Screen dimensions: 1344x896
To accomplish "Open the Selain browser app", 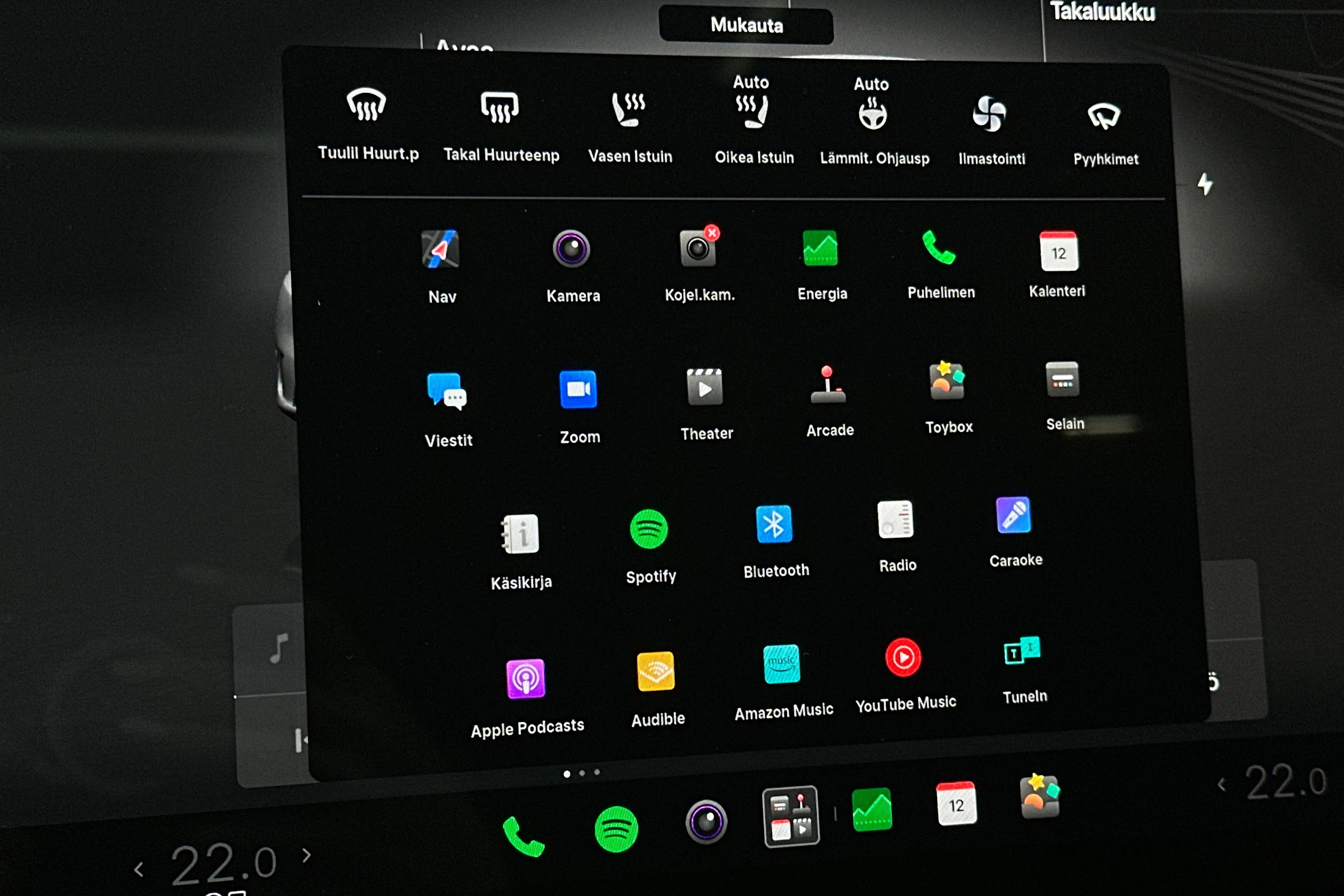I will [x=1062, y=379].
